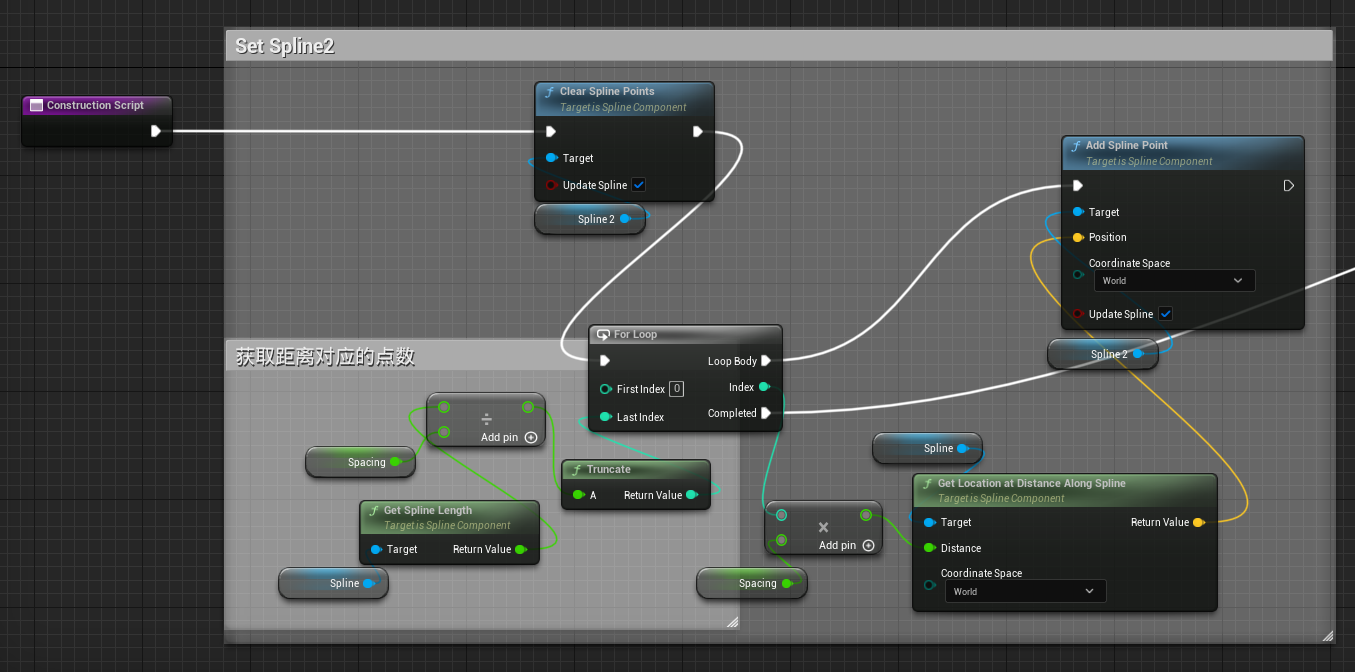Click Distance pin on Get Location at Distance
Image resolution: width=1355 pixels, height=672 pixels.
930,548
